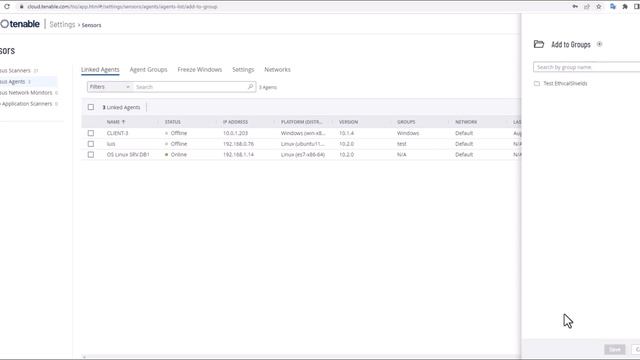Sort by the STATUS column header
Screen dimensions: 640x360
[173, 122]
